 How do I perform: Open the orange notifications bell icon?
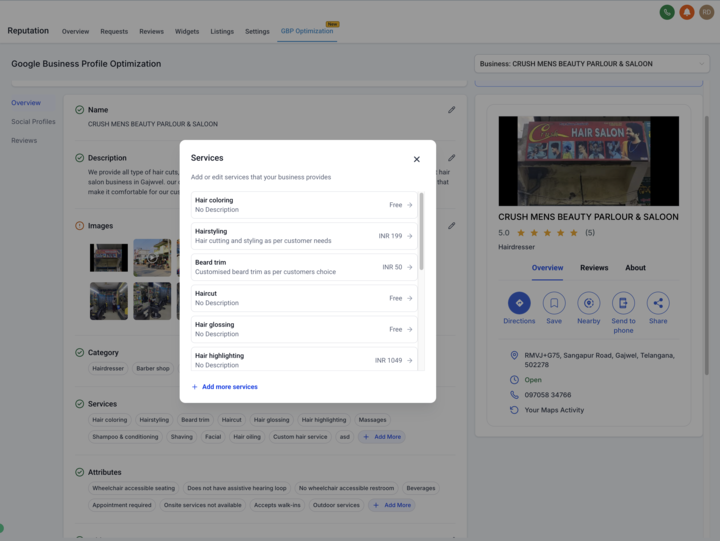point(687,12)
